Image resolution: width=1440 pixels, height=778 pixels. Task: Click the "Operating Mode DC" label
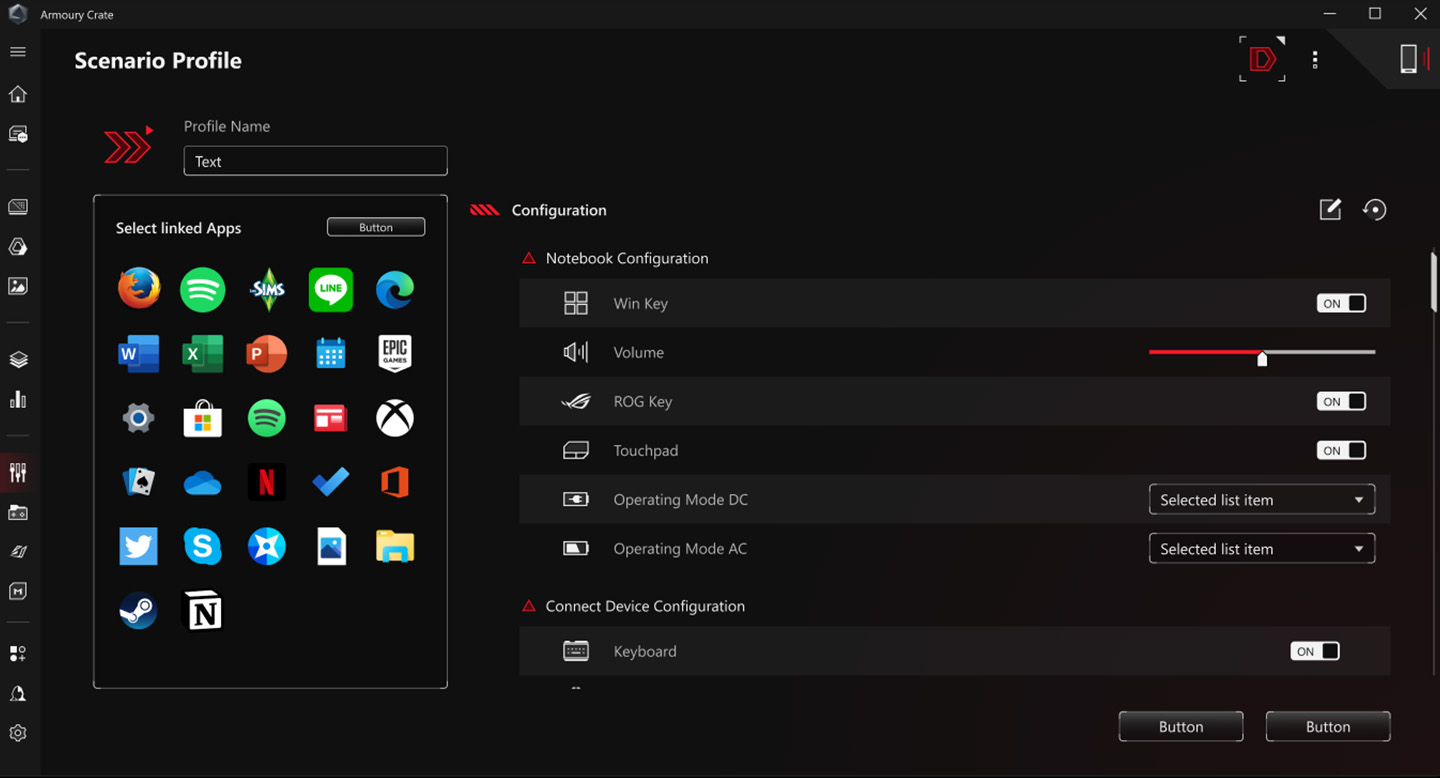[x=681, y=500]
